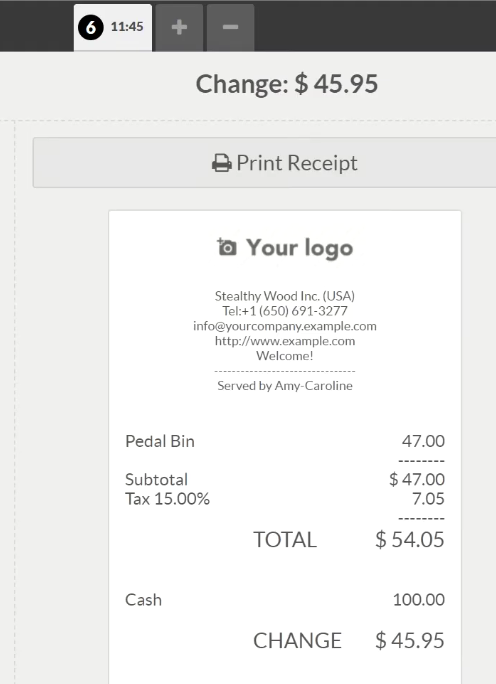496x684 pixels.
Task: Open the http://www.example.com website text
Action: coord(285,341)
